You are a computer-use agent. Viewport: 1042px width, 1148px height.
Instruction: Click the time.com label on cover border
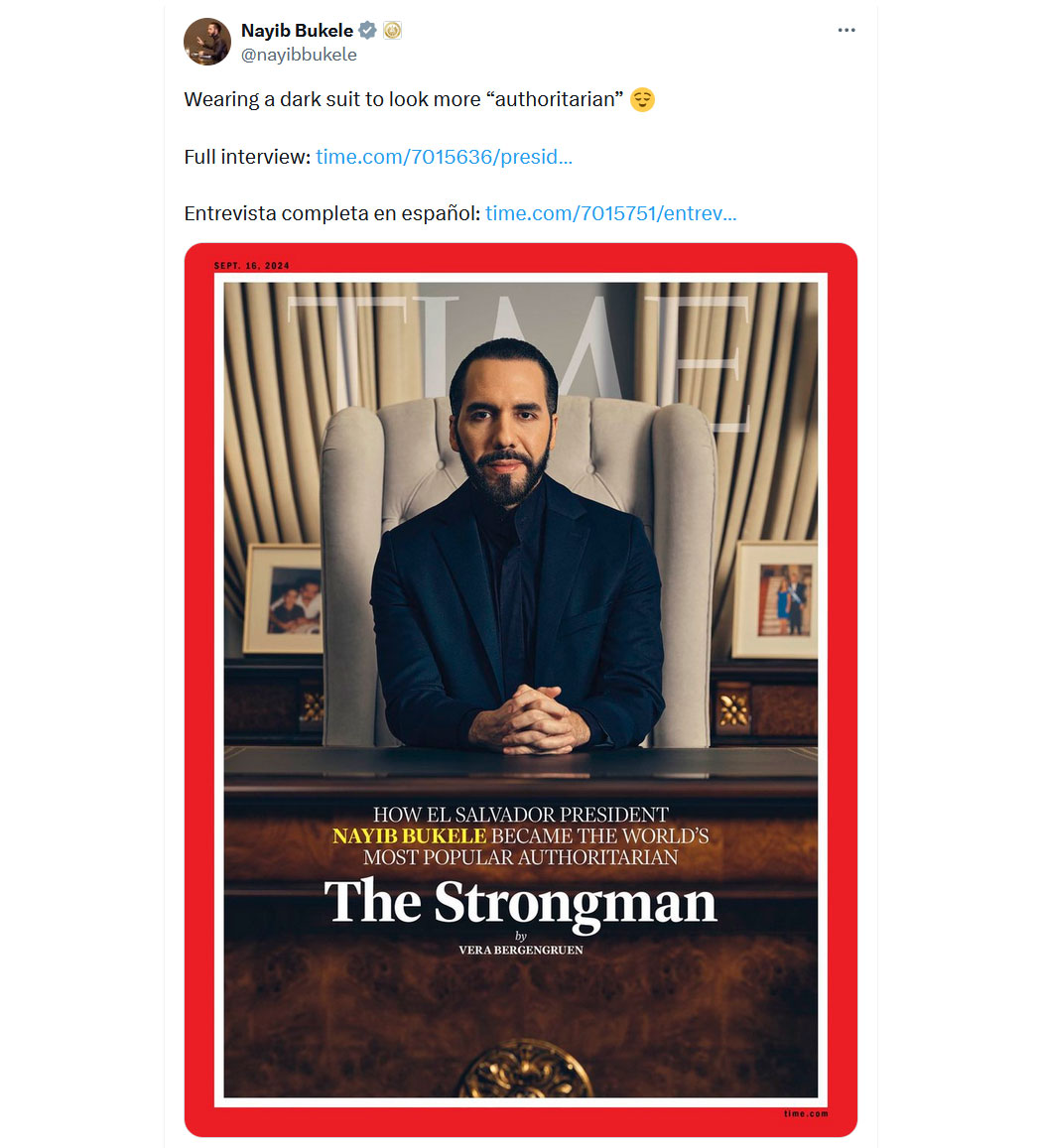(x=806, y=1113)
